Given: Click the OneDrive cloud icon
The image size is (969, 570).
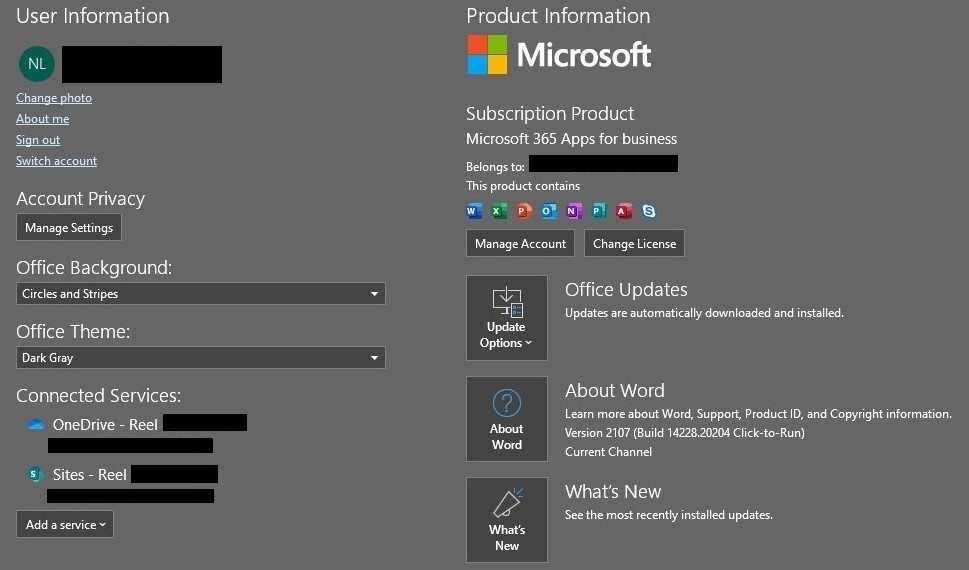Looking at the screenshot, I should point(36,425).
